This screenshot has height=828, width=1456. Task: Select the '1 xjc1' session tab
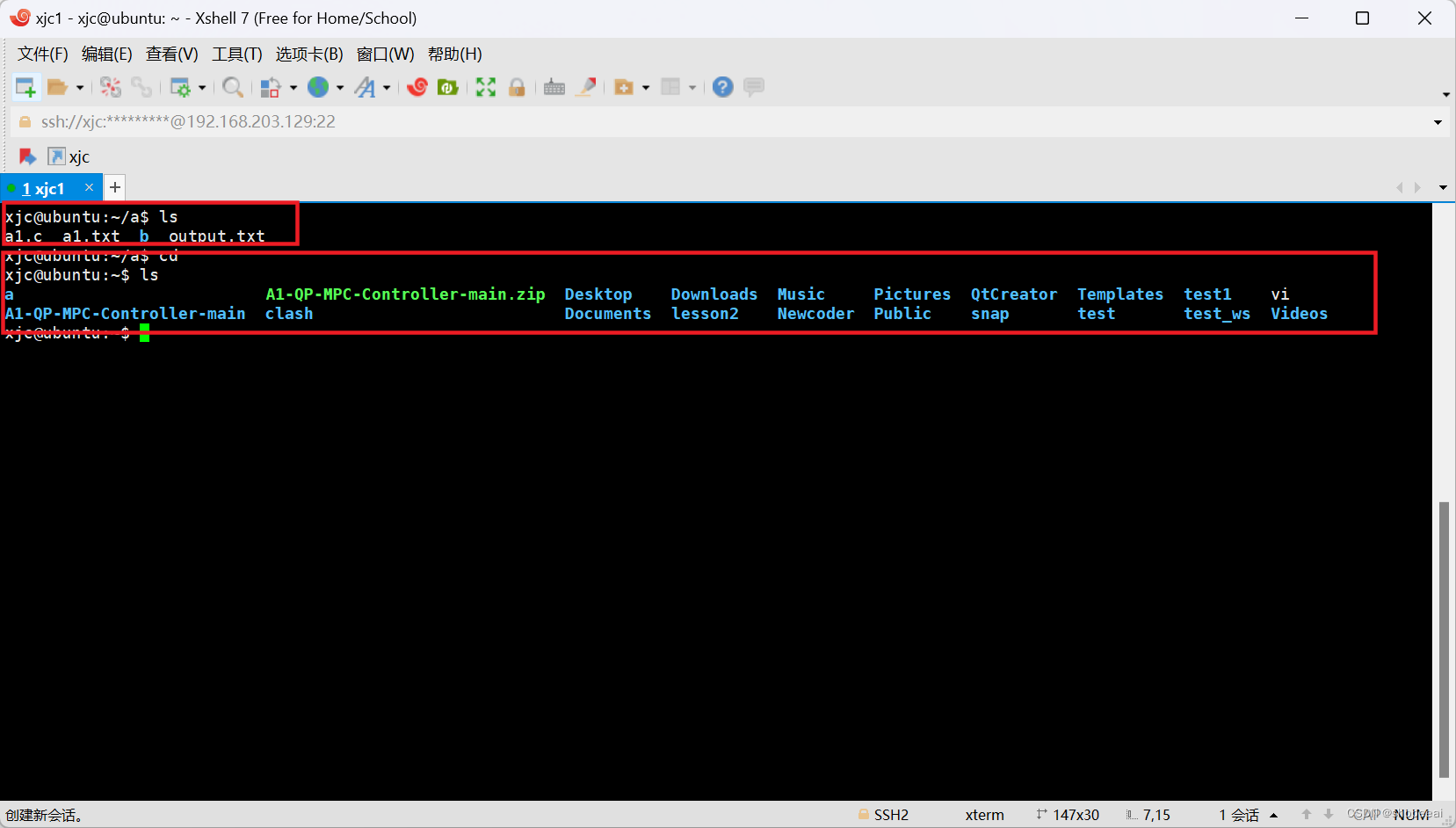tap(44, 189)
